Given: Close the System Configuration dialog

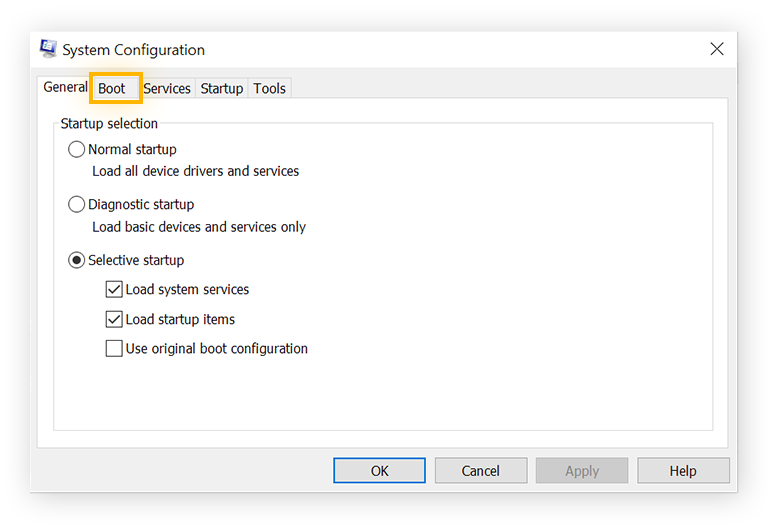Looking at the screenshot, I should click(x=717, y=49).
